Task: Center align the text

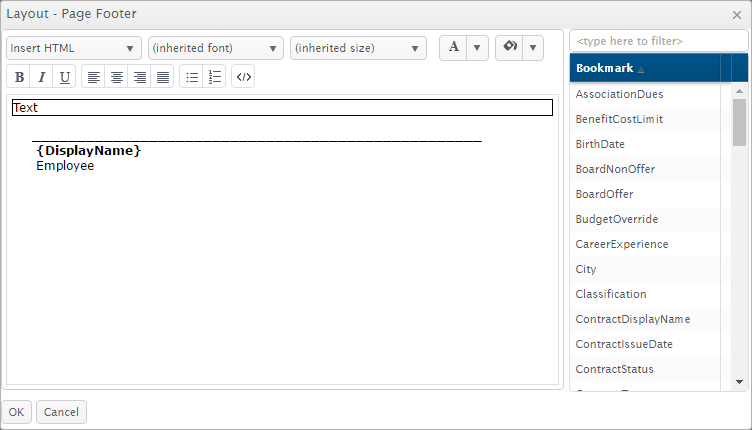Action: tap(117, 77)
